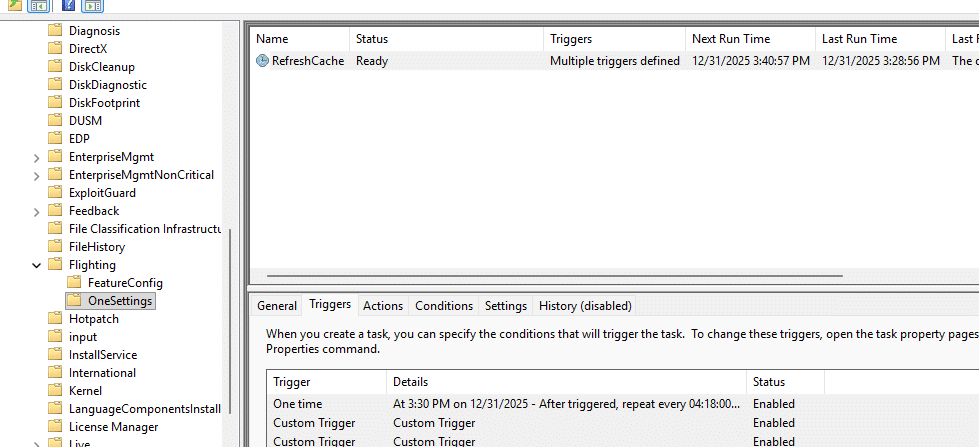979x447 pixels.
Task: Click the task list horizontal scrollbar
Action: pos(555,276)
